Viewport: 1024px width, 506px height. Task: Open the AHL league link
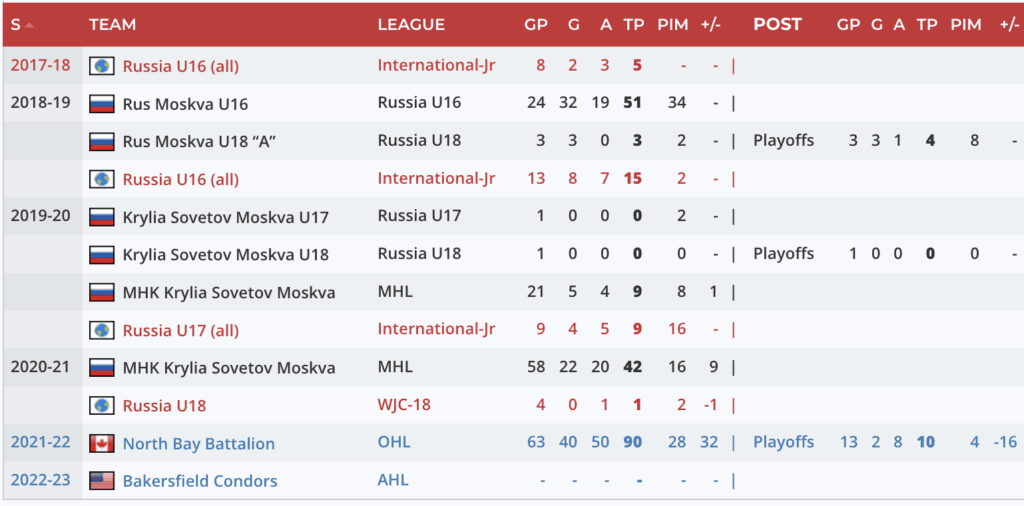click(394, 480)
